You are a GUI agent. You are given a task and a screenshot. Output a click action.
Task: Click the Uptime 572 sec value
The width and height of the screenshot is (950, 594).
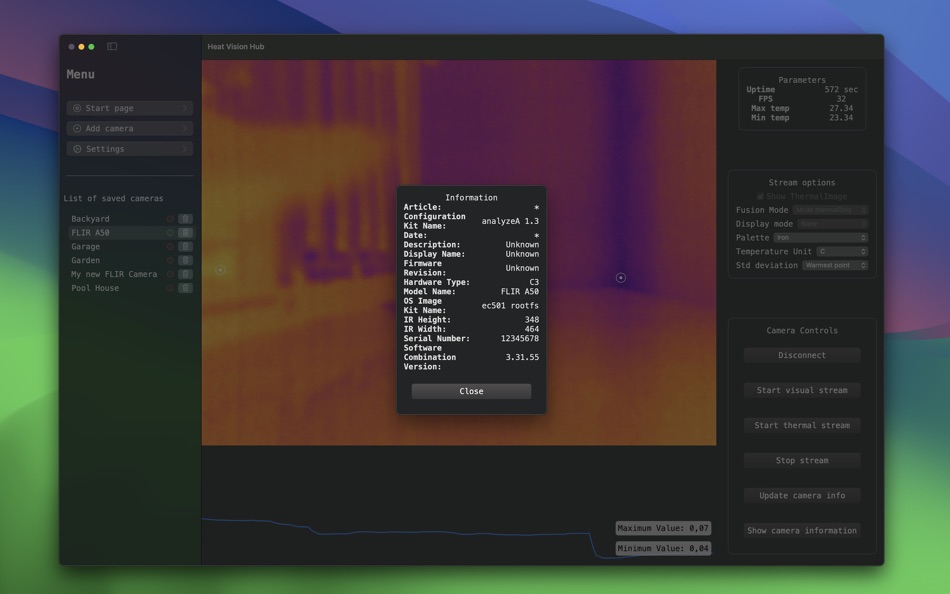click(841, 90)
